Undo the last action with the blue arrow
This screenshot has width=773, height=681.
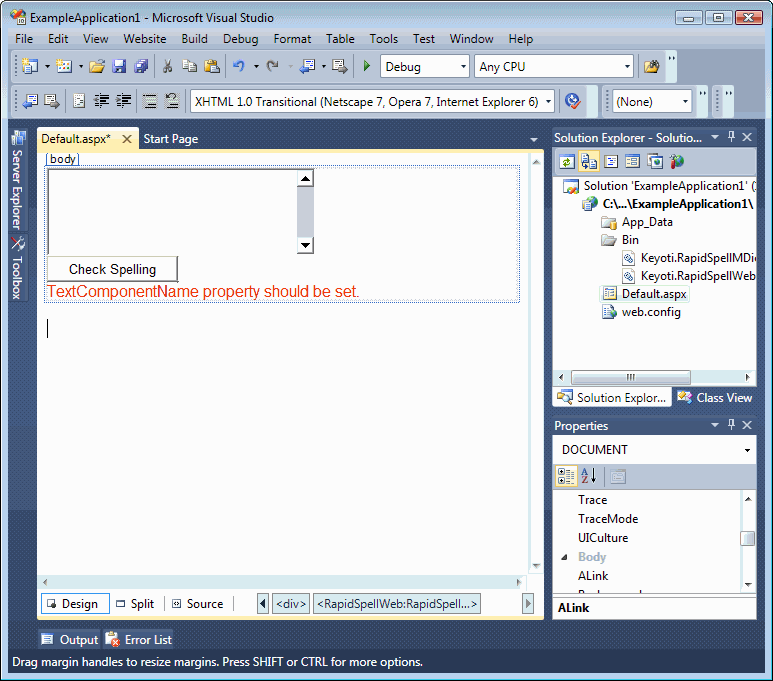tap(239, 66)
